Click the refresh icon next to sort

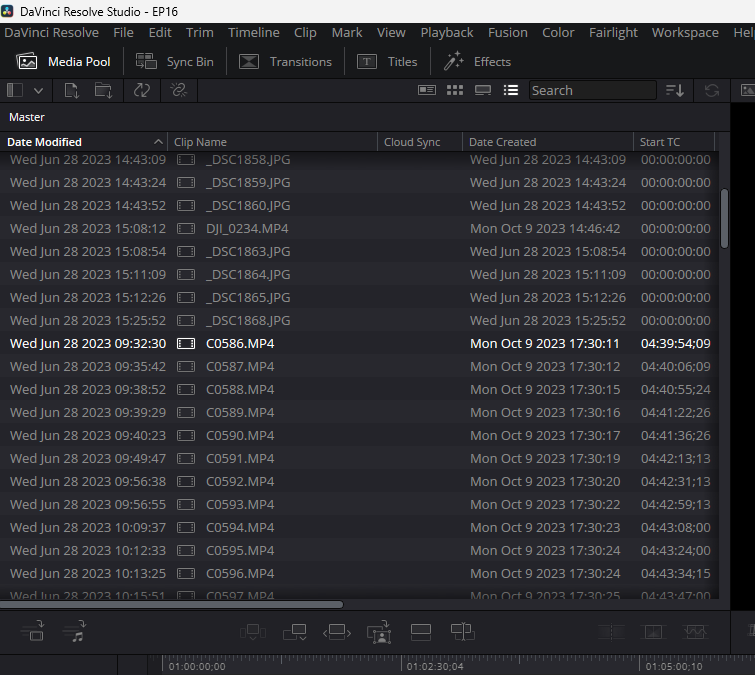point(712,91)
